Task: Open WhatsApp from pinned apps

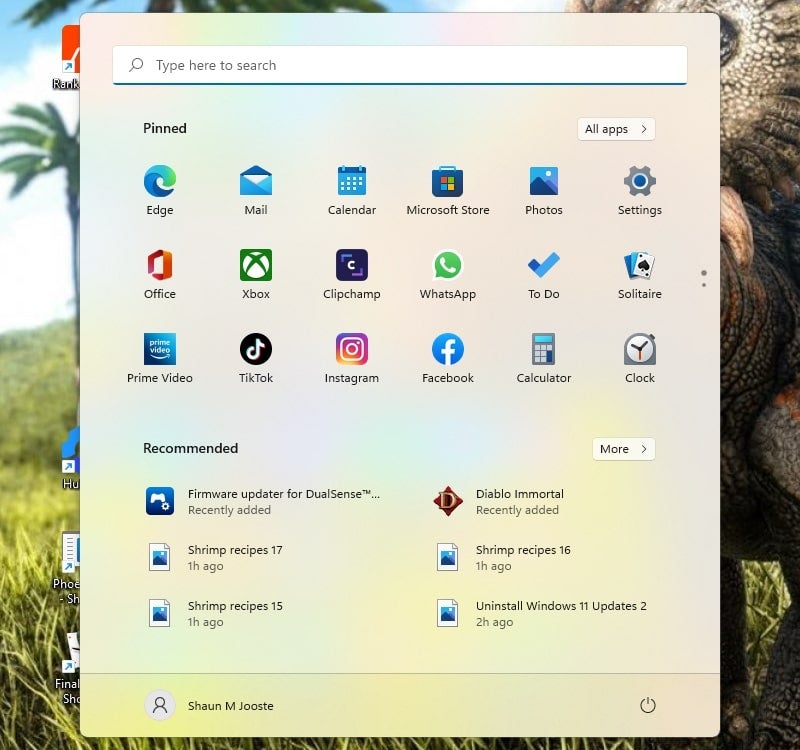Action: point(447,274)
